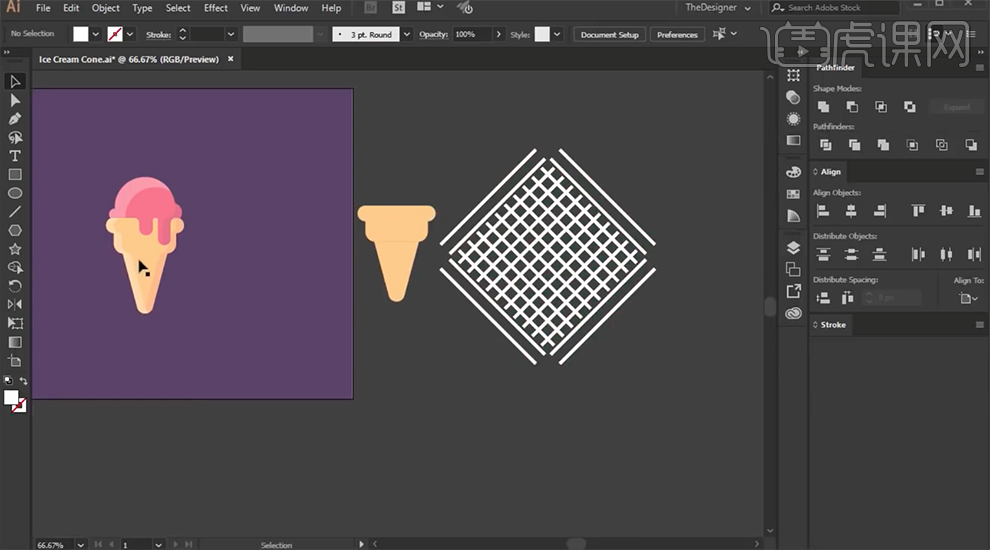Click the Unite shape mode icon
990x550 pixels.
click(x=823, y=107)
